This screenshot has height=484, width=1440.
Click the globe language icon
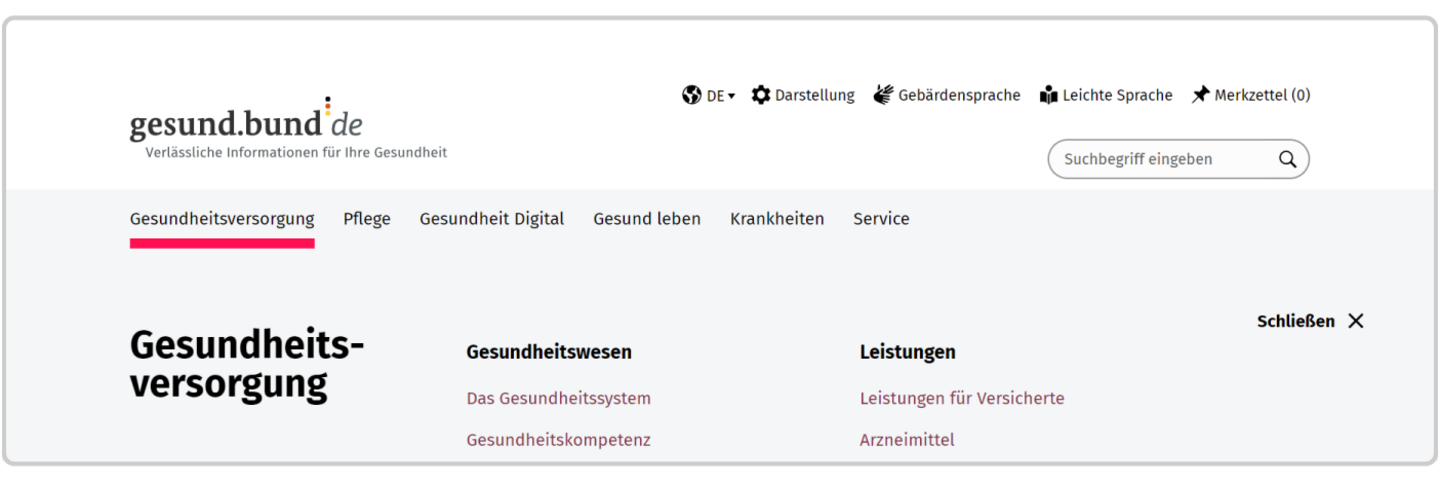point(691,95)
